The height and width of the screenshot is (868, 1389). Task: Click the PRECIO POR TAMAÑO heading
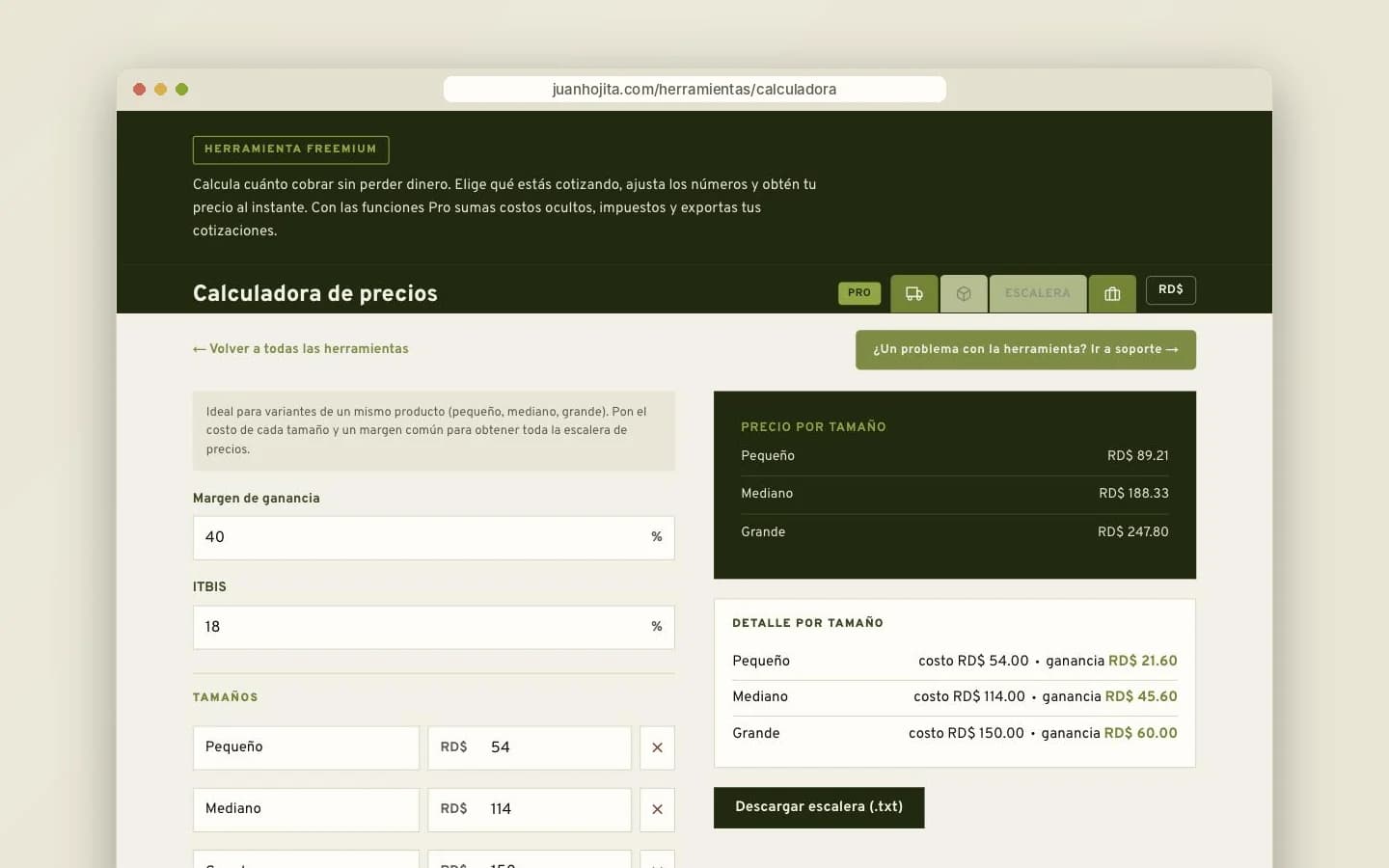[x=813, y=427]
